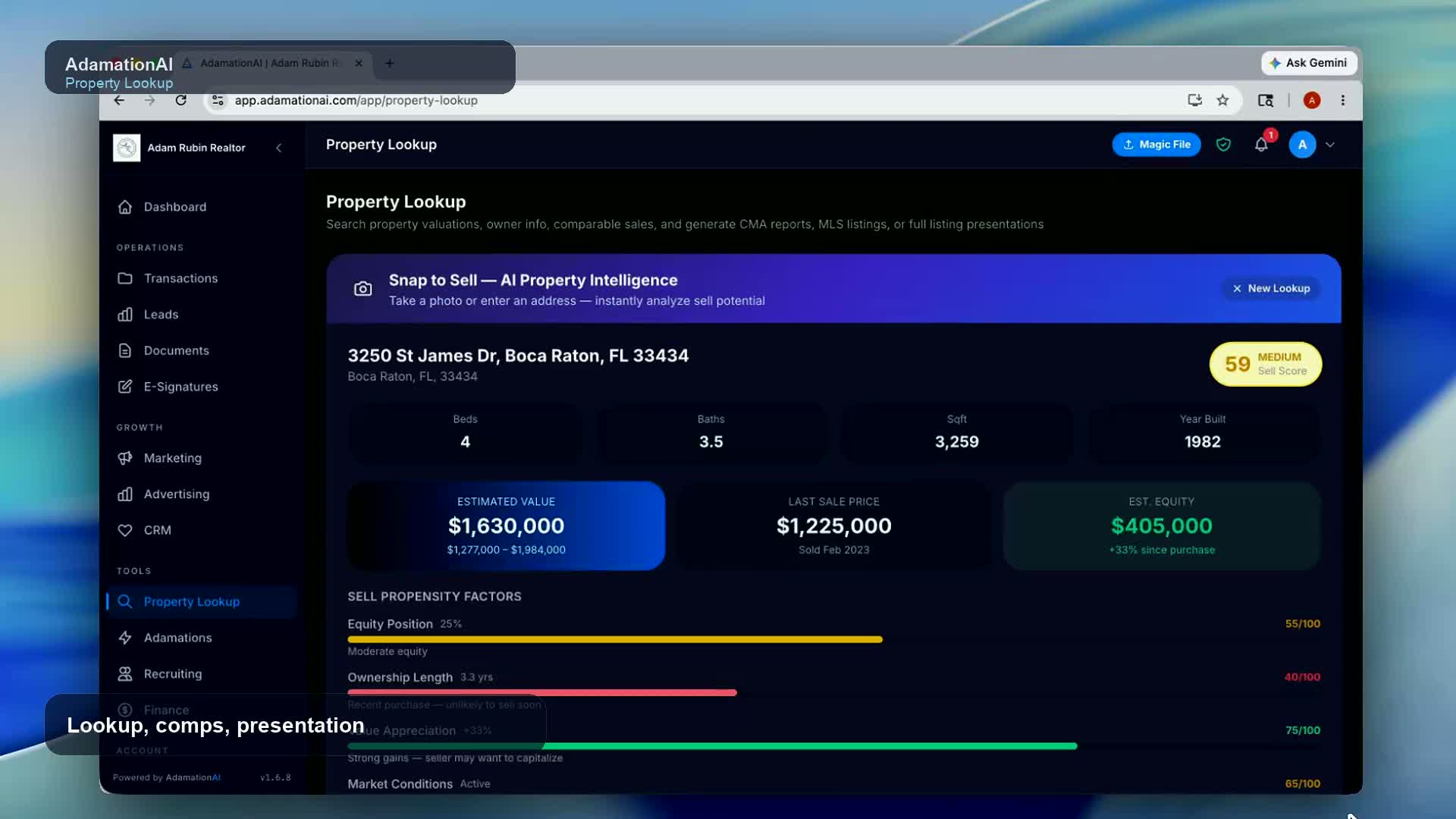Reload the browser page
This screenshot has width=1456, height=819.
coord(180,100)
